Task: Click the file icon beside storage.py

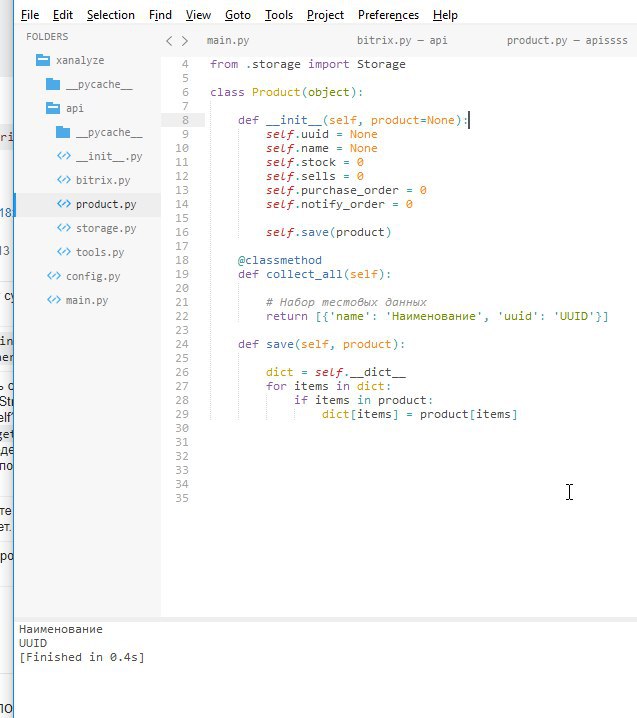Action: 63,228
